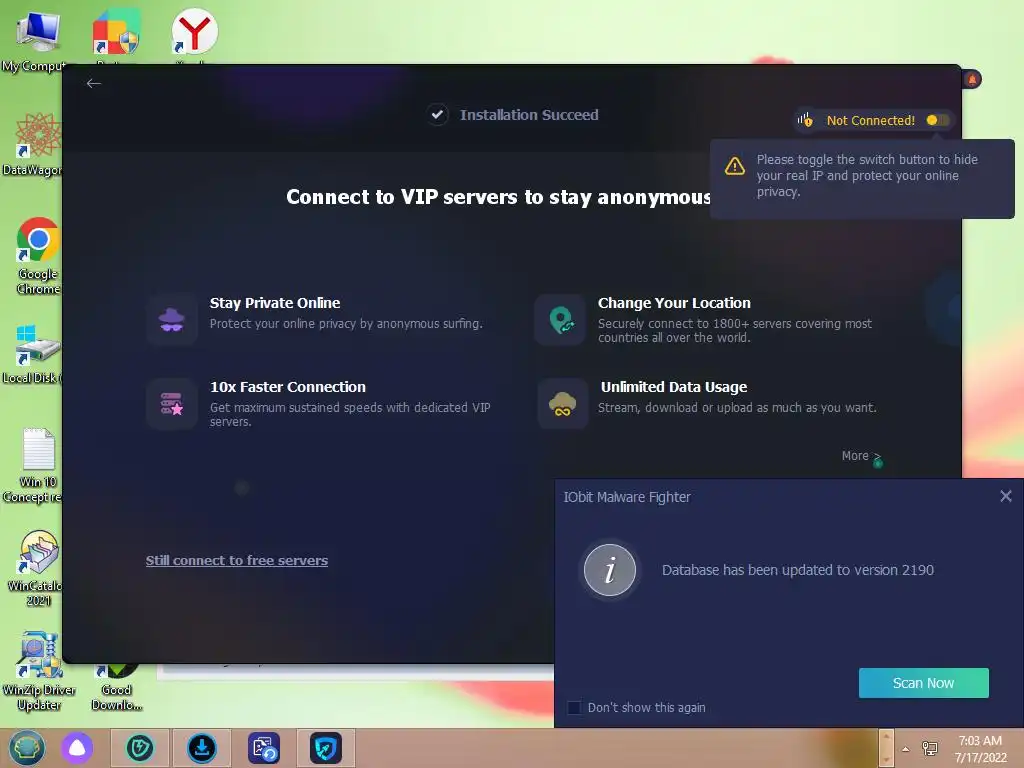1024x768 pixels.
Task: Select the Stay Private Online spy icon
Action: pyautogui.click(x=172, y=319)
